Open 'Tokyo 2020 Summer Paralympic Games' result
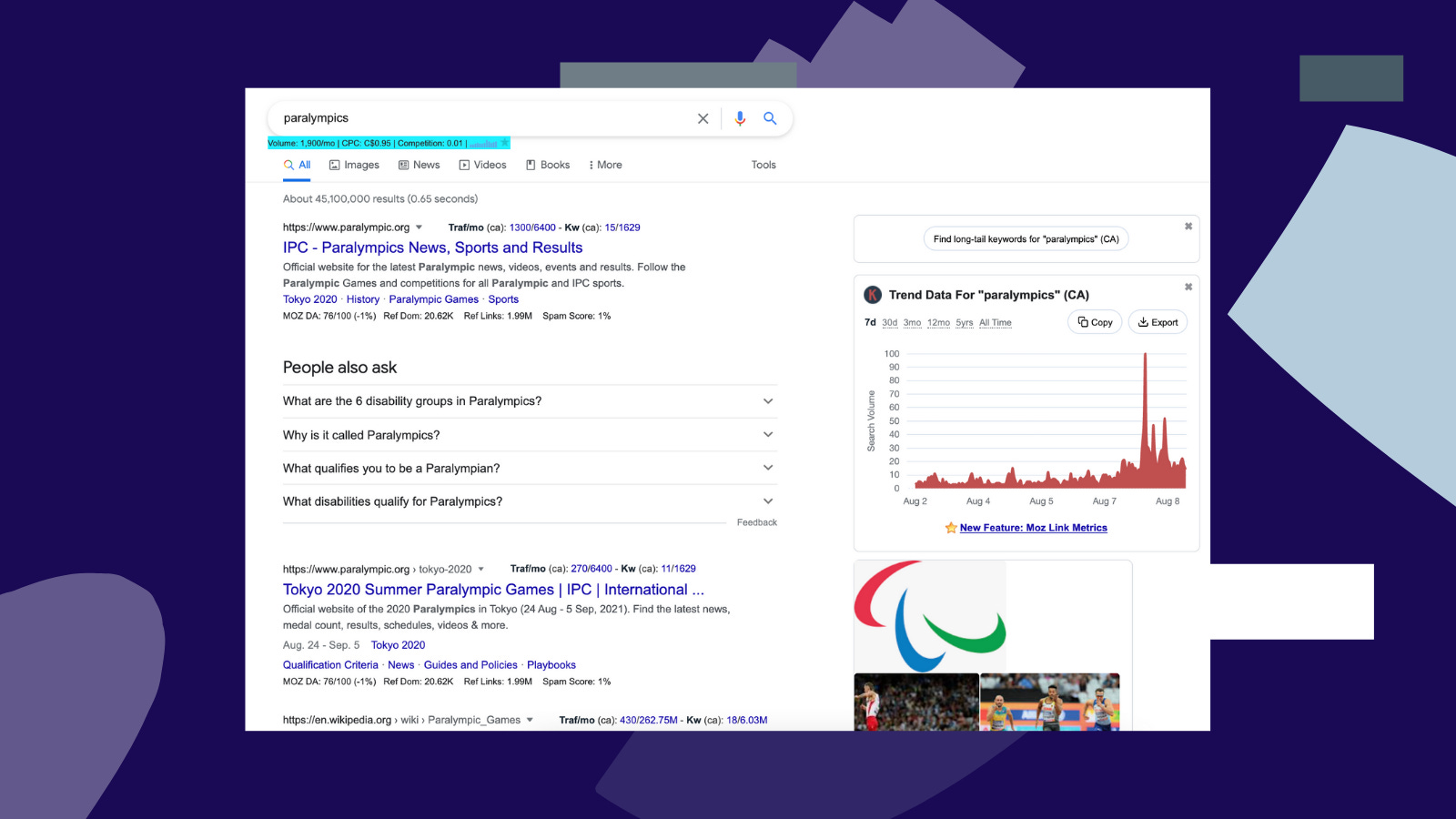Image resolution: width=1456 pixels, height=819 pixels. pyautogui.click(x=493, y=590)
